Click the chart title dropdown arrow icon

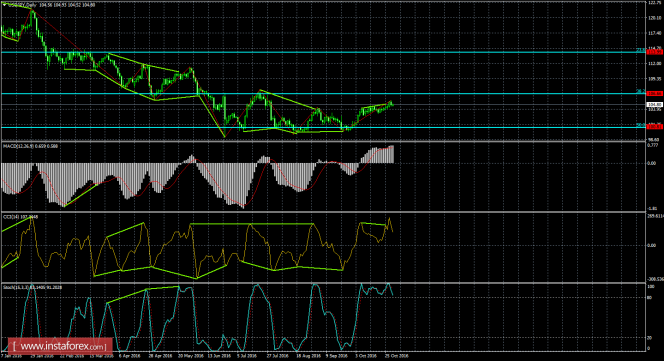click(4, 5)
